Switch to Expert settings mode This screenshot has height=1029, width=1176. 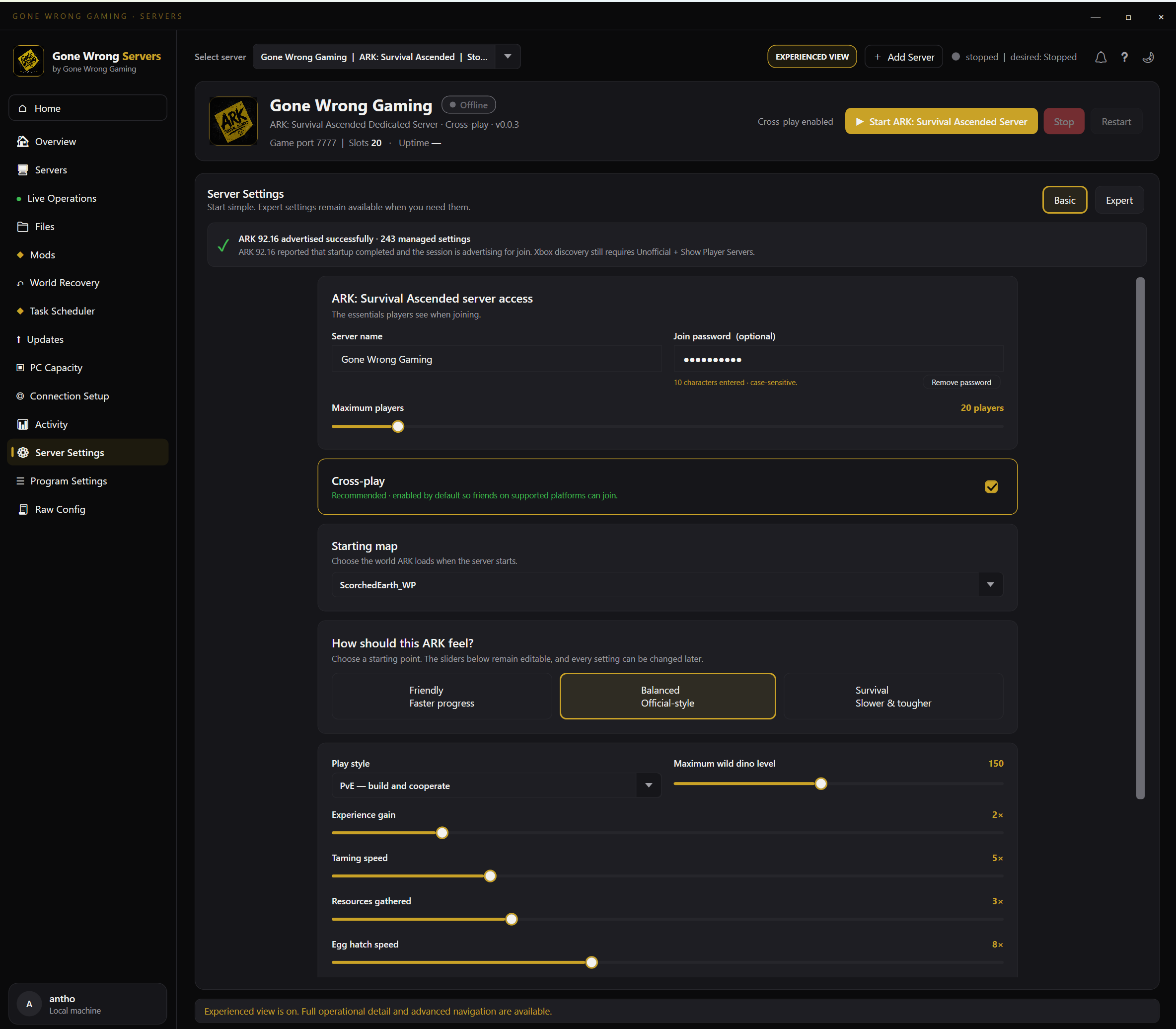1118,200
